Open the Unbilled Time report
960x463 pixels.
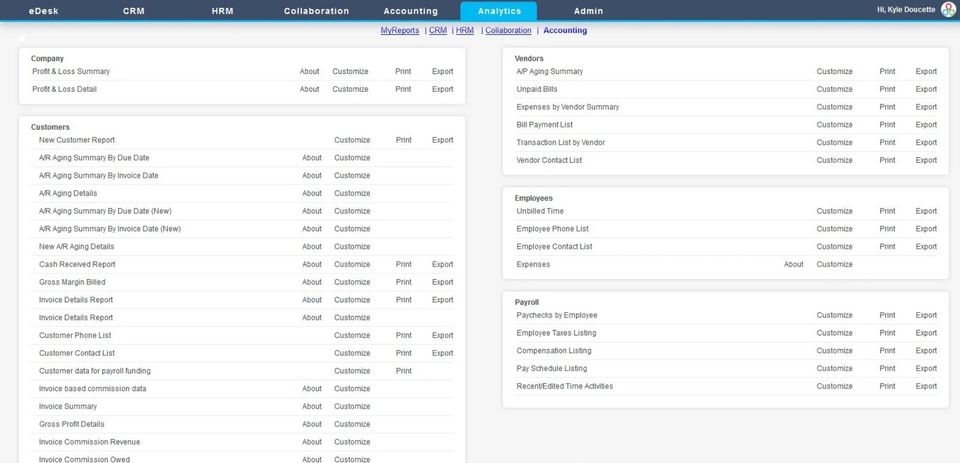[540, 211]
